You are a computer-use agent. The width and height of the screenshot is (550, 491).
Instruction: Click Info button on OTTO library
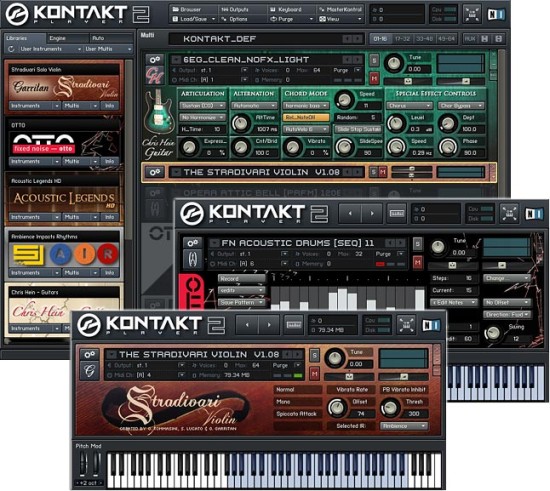[x=109, y=161]
